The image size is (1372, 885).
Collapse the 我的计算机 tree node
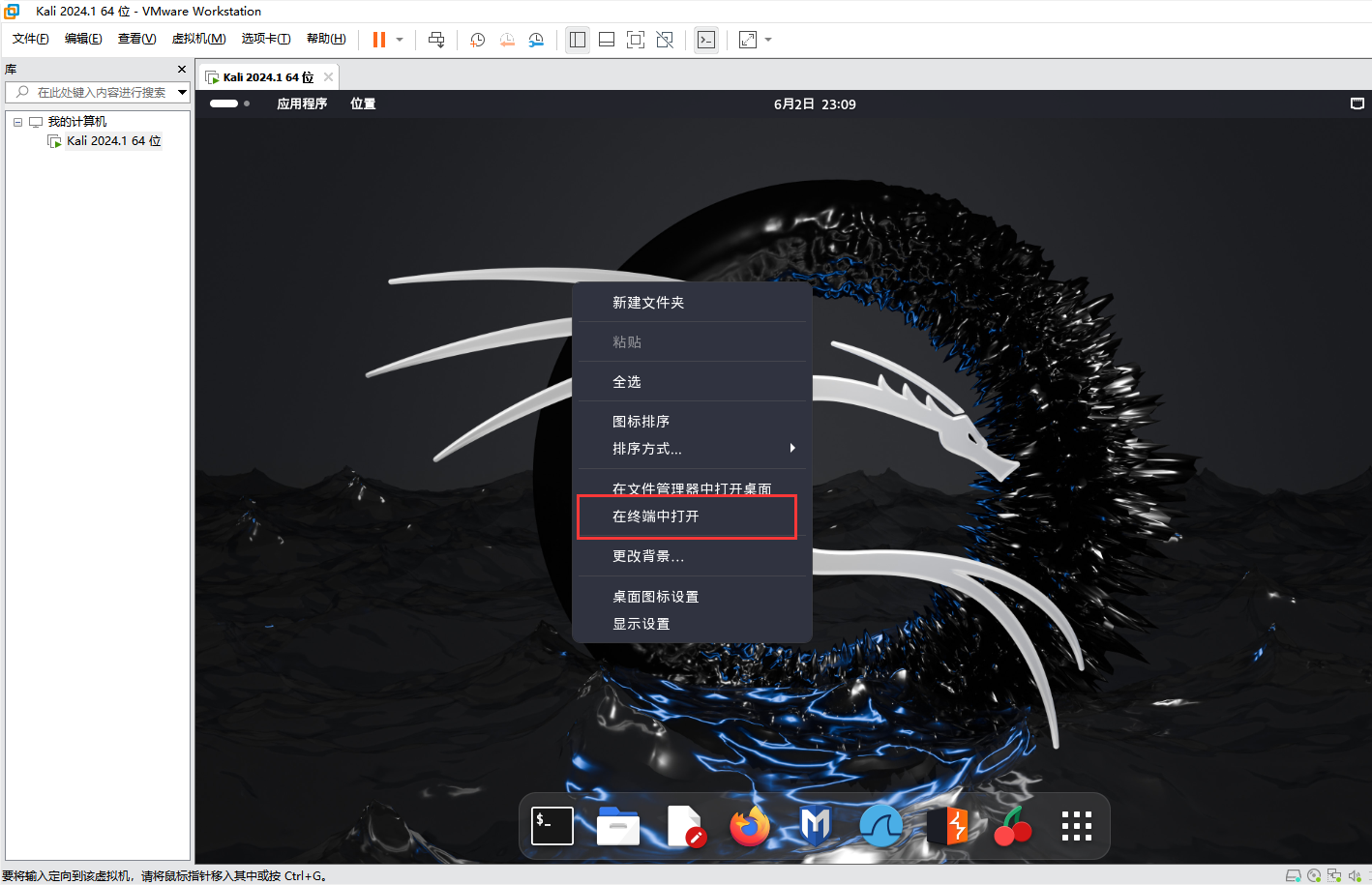click(17, 122)
